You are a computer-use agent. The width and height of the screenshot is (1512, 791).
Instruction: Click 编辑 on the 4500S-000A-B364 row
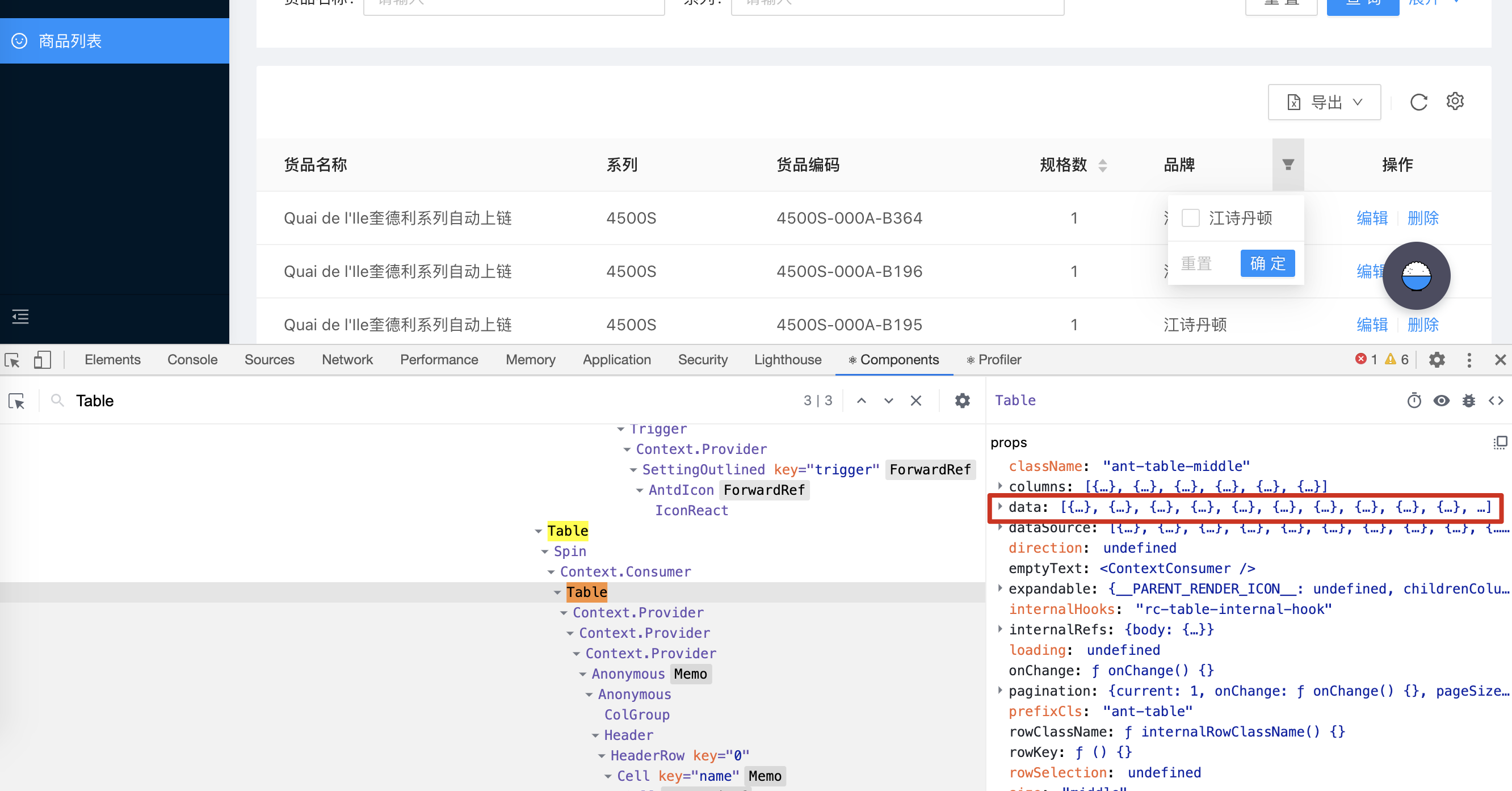pos(1373,218)
